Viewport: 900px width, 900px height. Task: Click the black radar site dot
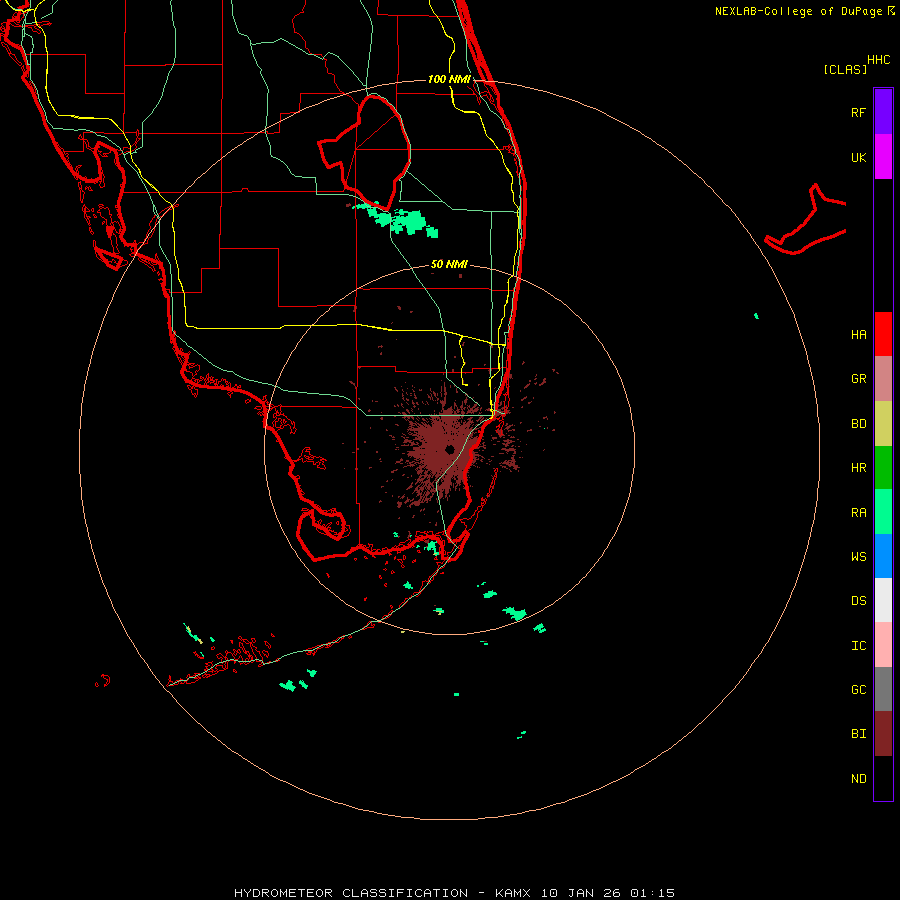(449, 449)
